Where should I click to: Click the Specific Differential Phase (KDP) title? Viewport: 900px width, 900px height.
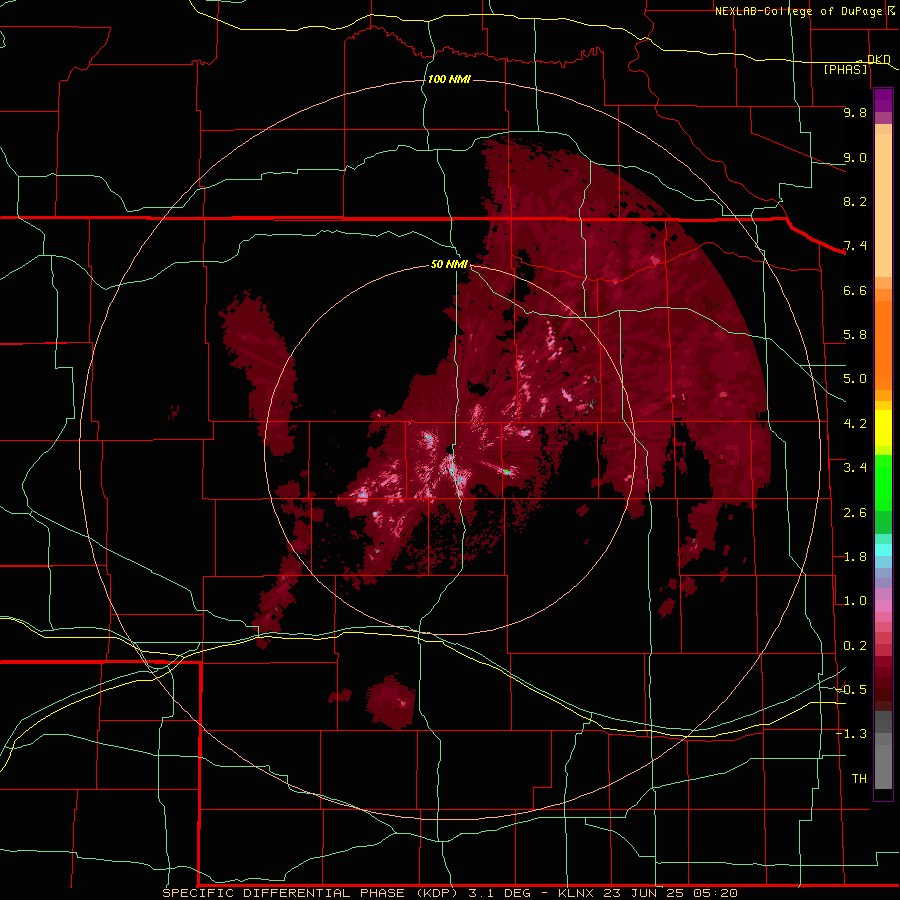[x=312, y=893]
